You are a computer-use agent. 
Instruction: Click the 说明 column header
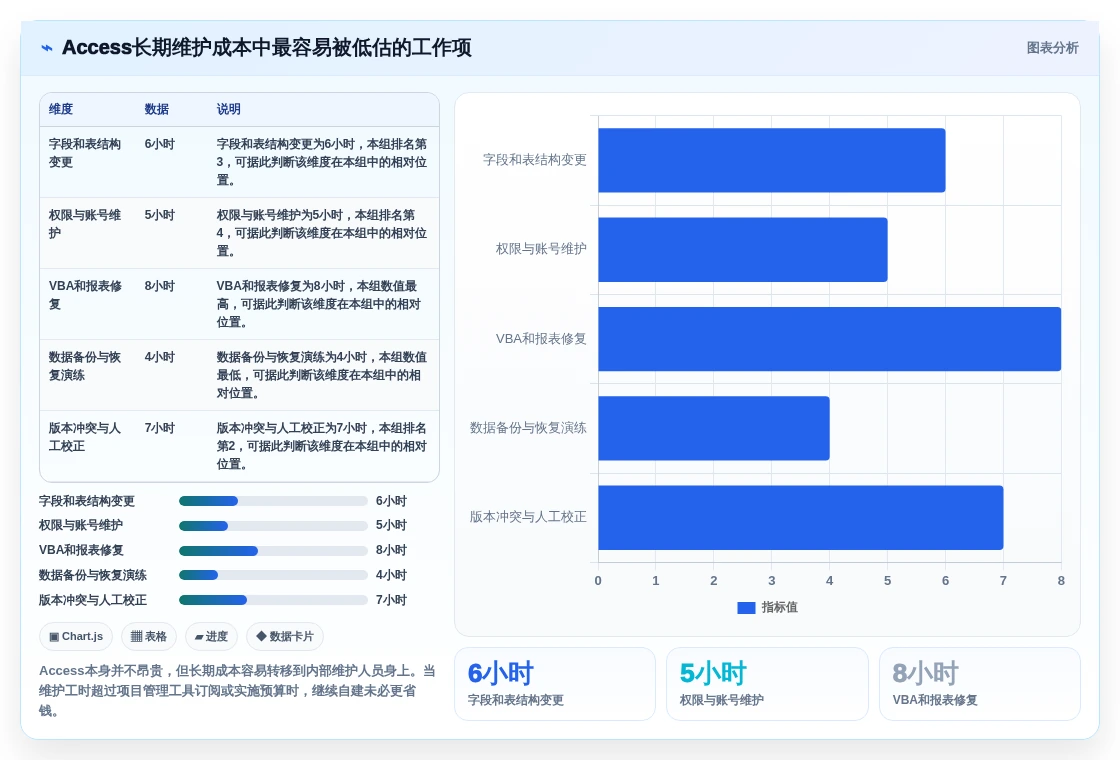click(x=229, y=109)
